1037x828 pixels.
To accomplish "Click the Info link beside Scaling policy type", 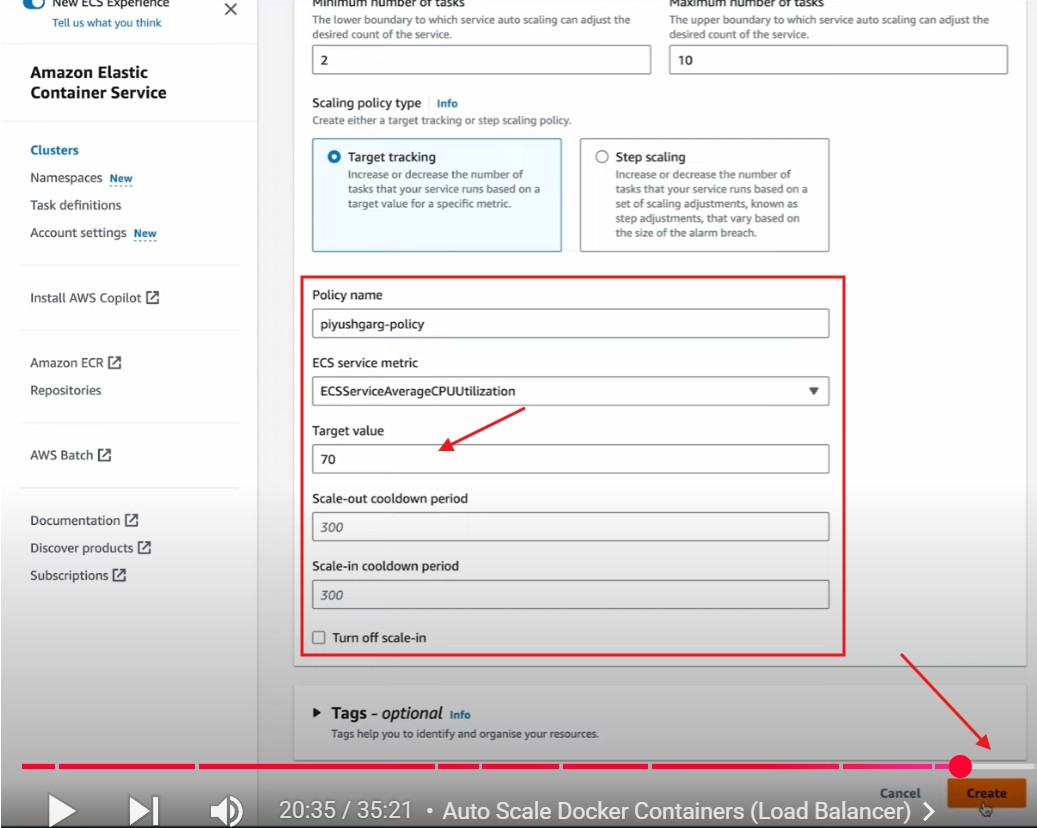I will pos(447,103).
